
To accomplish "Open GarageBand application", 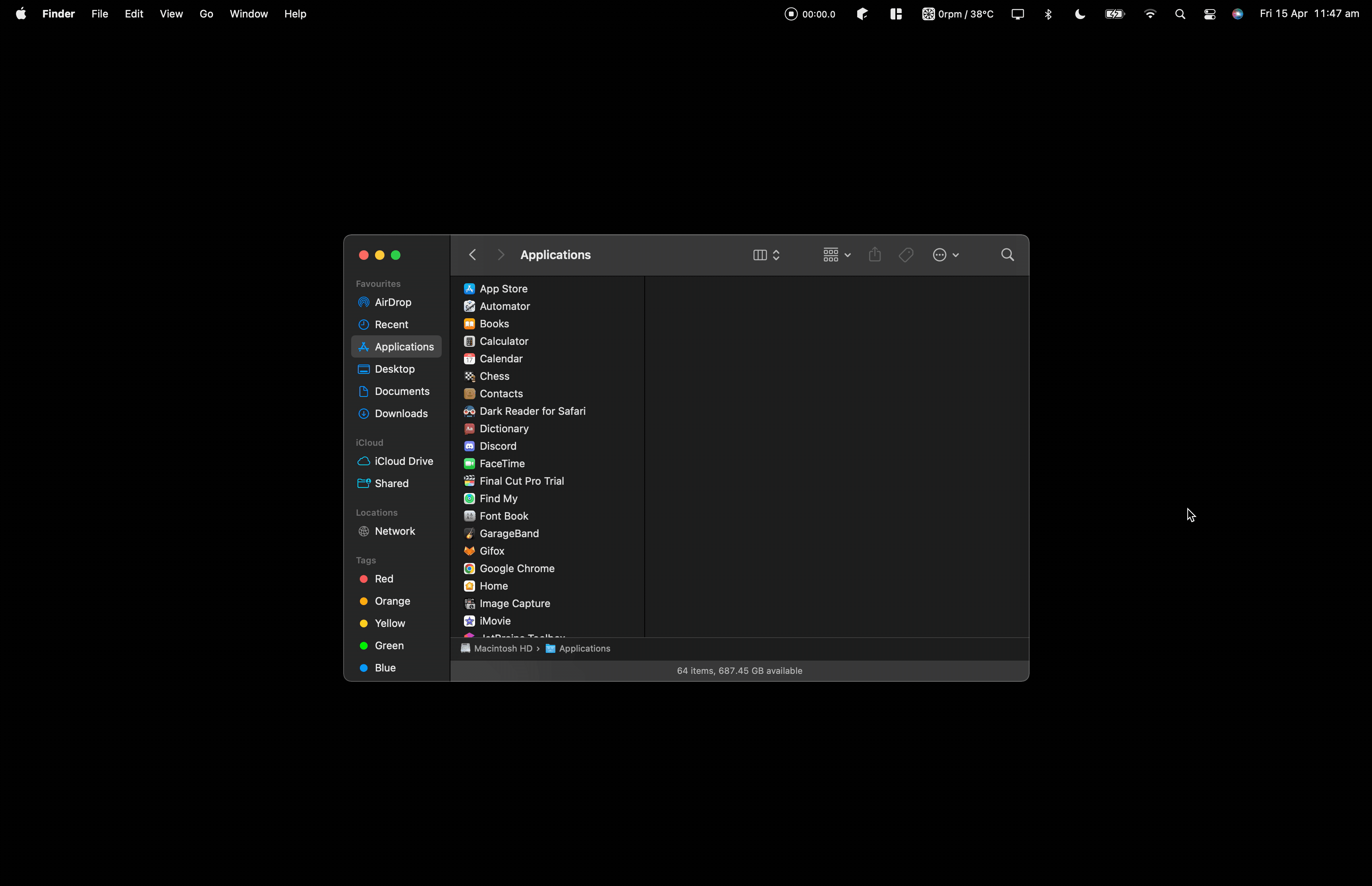I will [x=509, y=533].
